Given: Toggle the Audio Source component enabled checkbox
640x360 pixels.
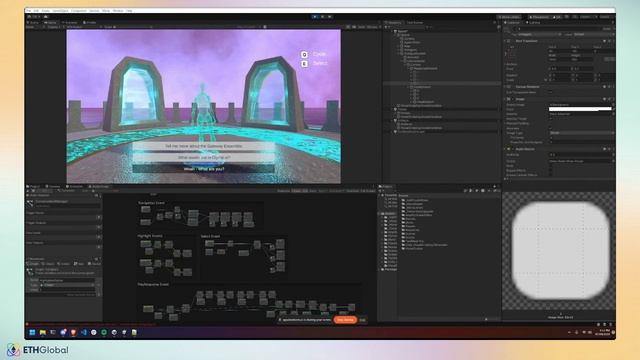Looking at the screenshot, I should coord(513,149).
